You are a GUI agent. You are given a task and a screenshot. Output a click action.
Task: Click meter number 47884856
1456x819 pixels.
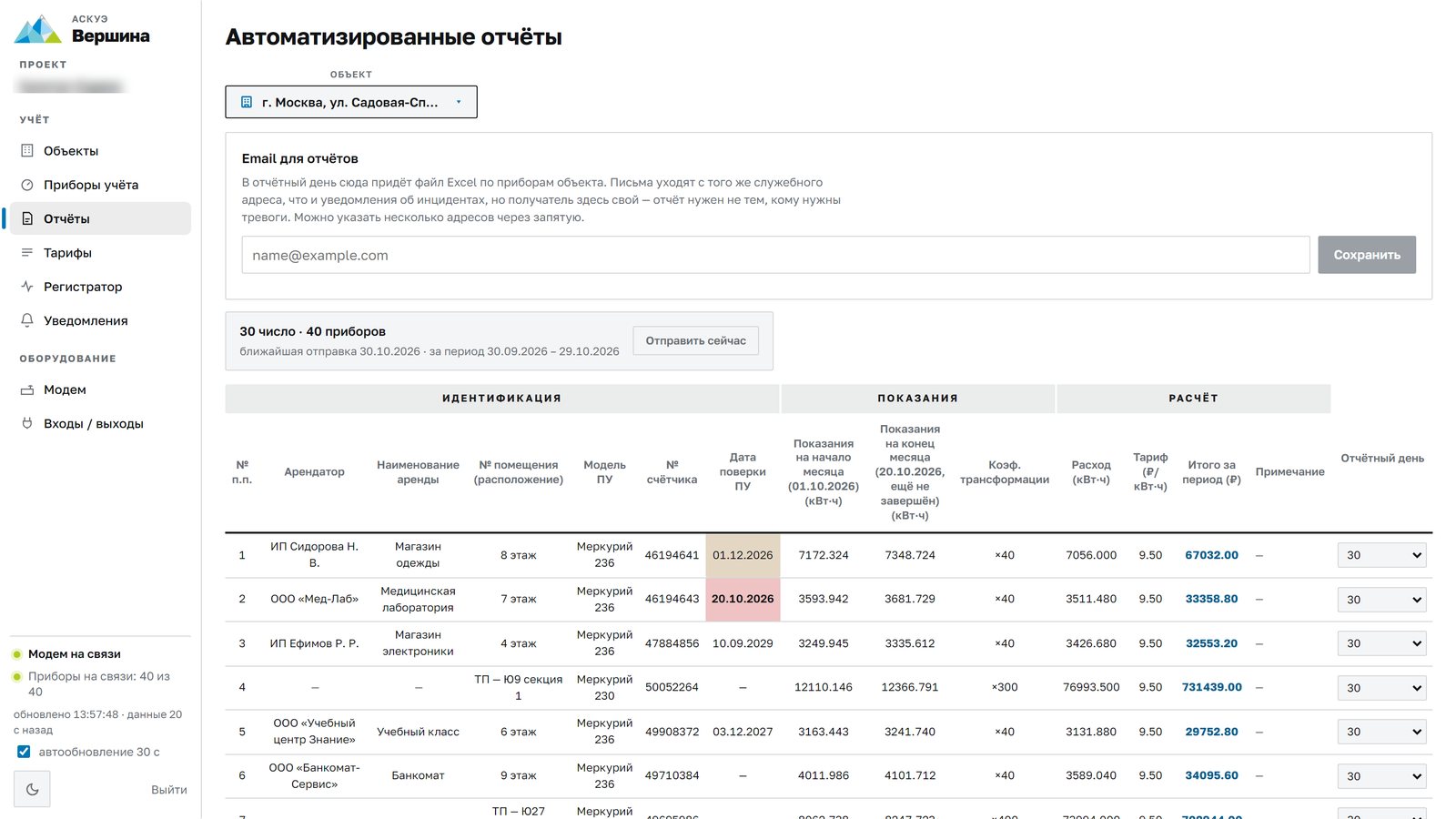[672, 643]
